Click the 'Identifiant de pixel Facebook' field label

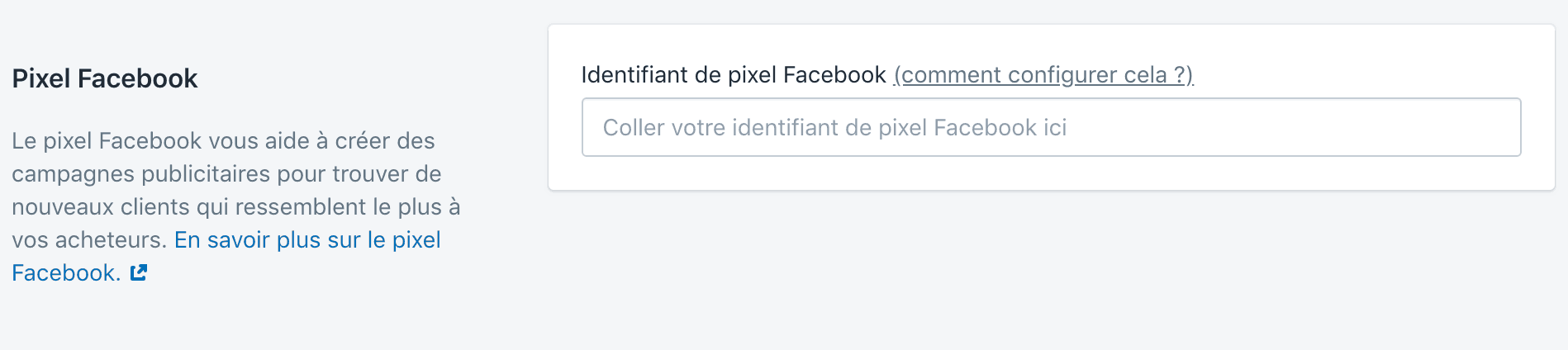click(x=734, y=75)
